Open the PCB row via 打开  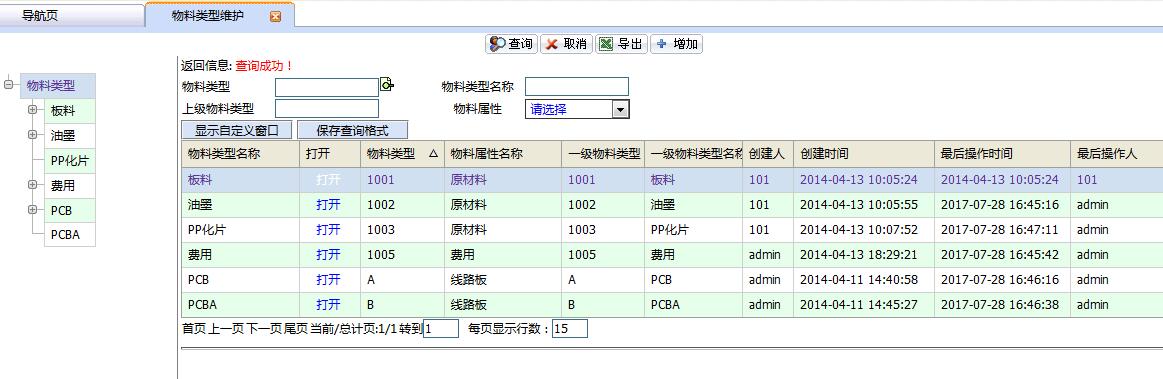pos(329,280)
